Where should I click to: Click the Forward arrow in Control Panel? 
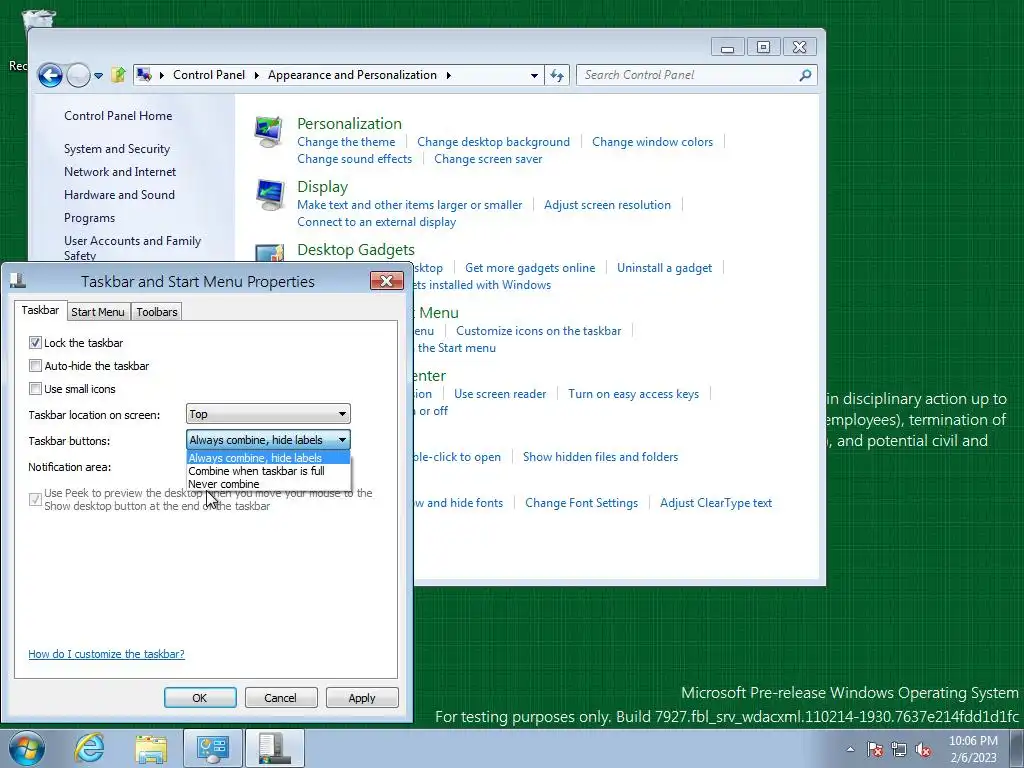[78, 75]
